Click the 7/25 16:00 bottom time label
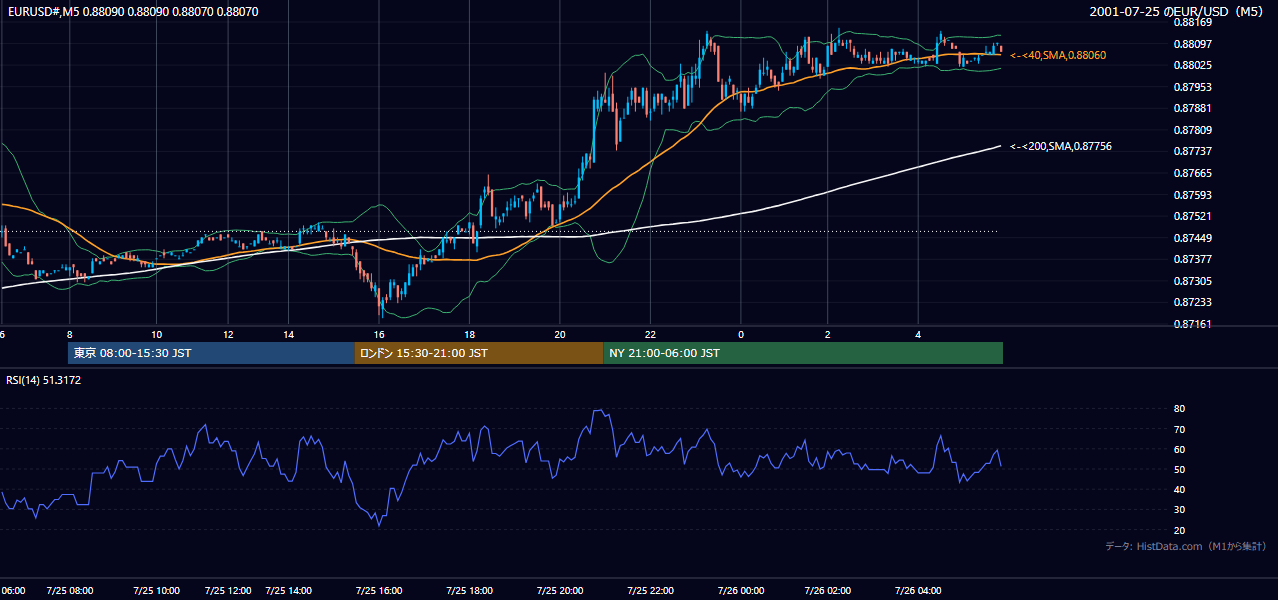The height and width of the screenshot is (600, 1278). (x=379, y=590)
